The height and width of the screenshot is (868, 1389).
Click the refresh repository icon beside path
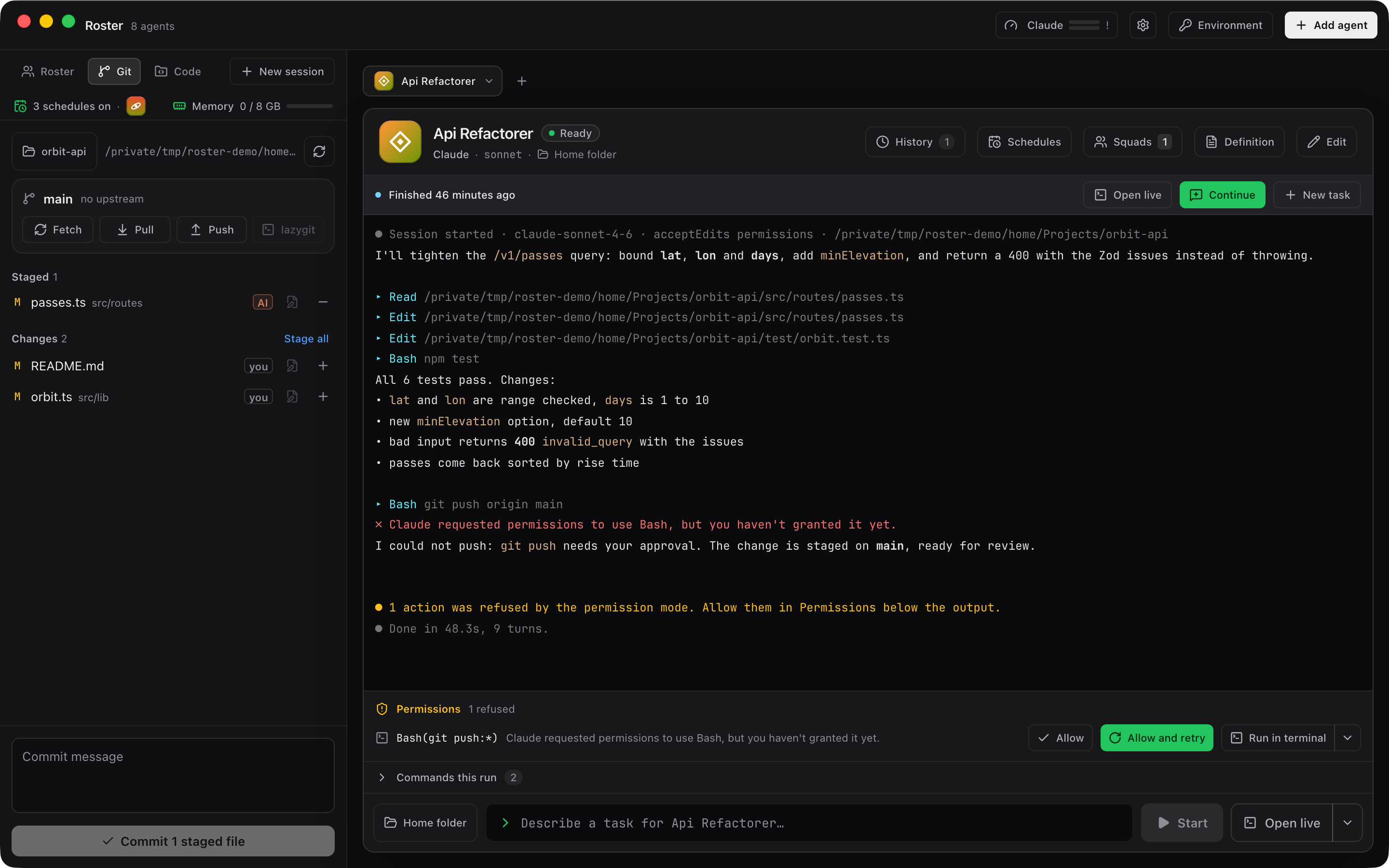click(319, 151)
